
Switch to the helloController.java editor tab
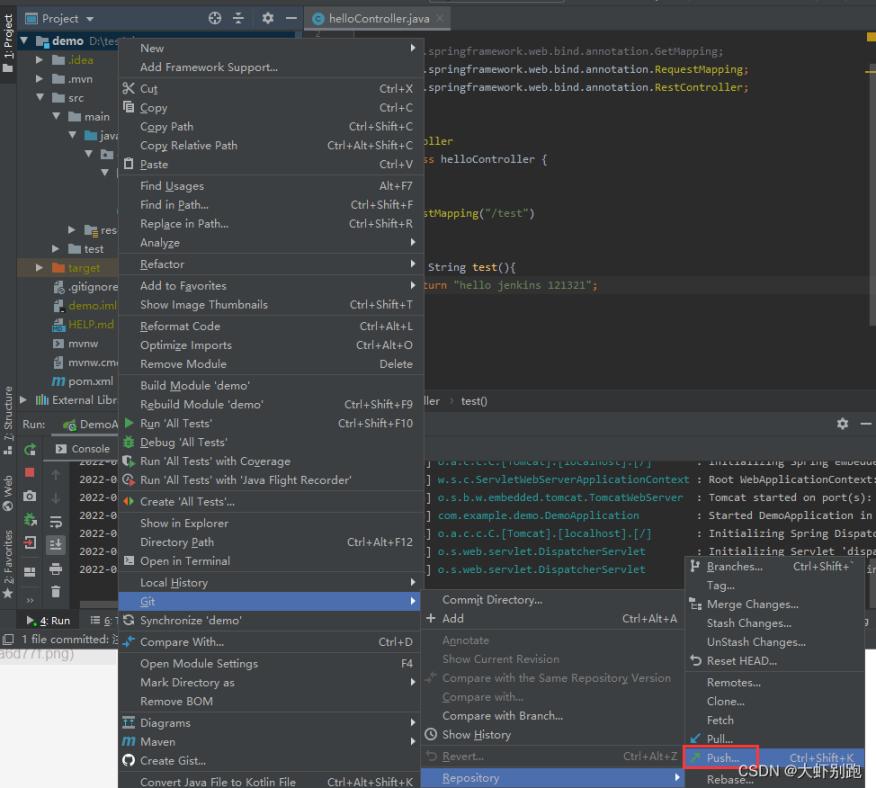pyautogui.click(x=375, y=18)
